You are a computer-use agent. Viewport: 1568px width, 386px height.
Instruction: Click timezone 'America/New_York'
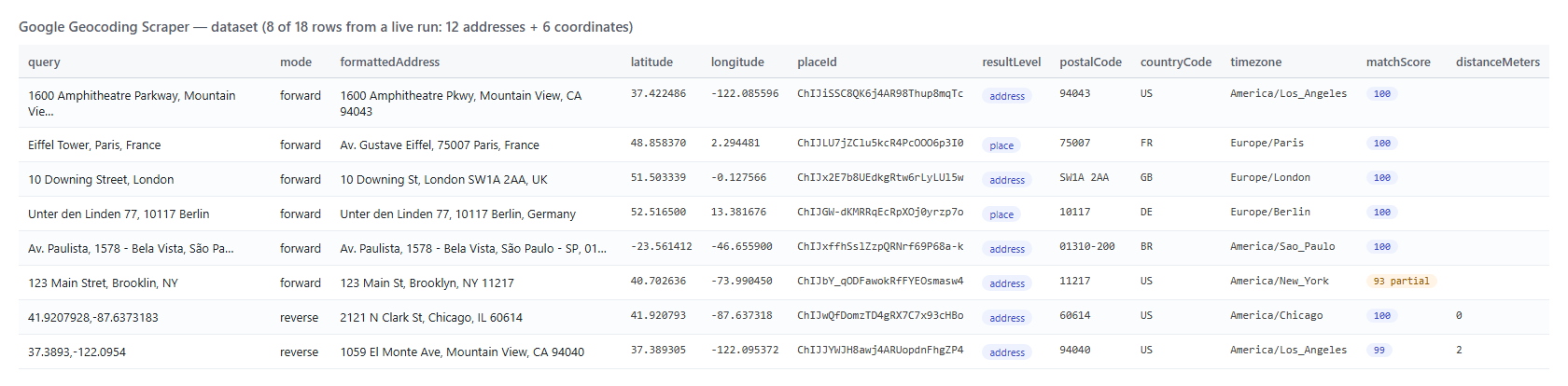(x=1280, y=281)
